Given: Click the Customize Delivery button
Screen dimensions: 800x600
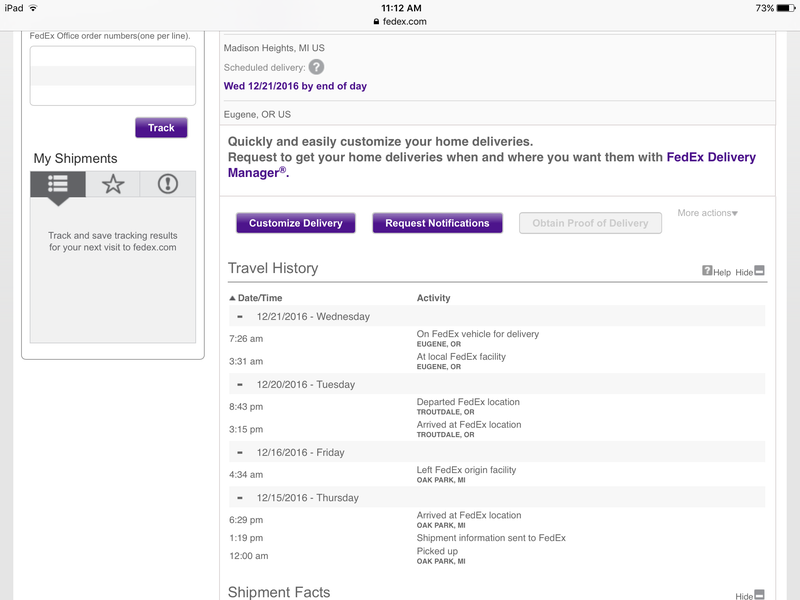Looking at the screenshot, I should pos(295,223).
